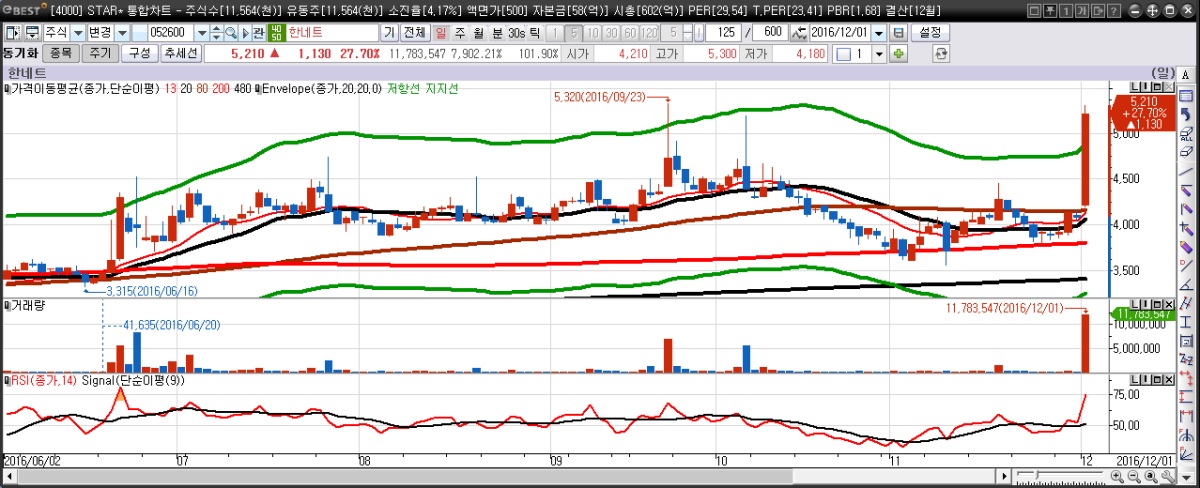Open the 주식 market type dropdown

[x=78, y=32]
